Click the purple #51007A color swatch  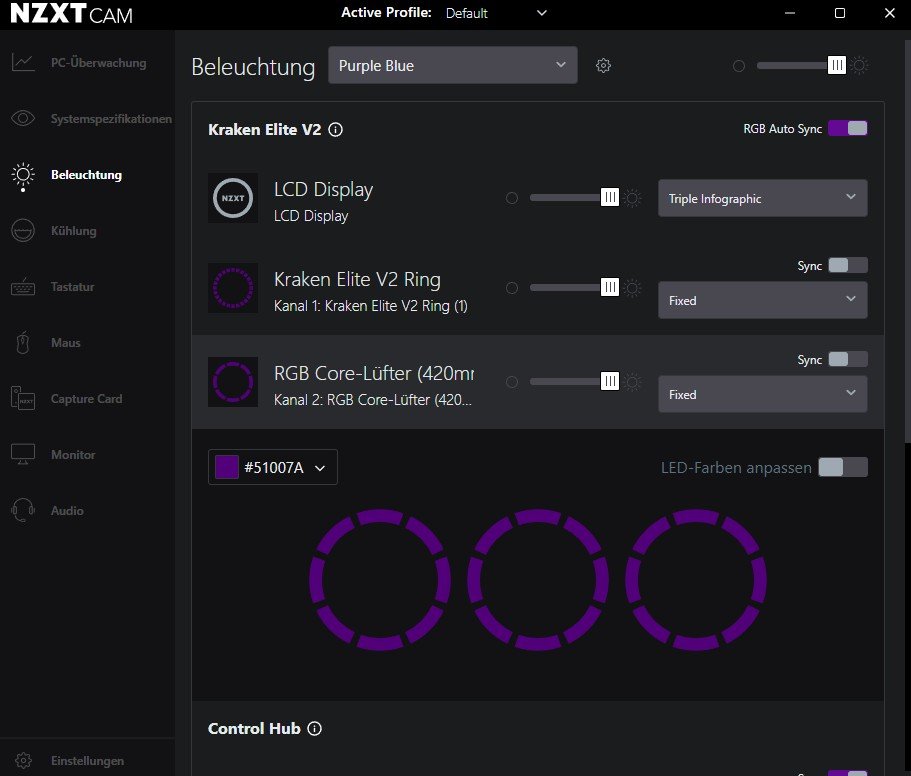(227, 467)
